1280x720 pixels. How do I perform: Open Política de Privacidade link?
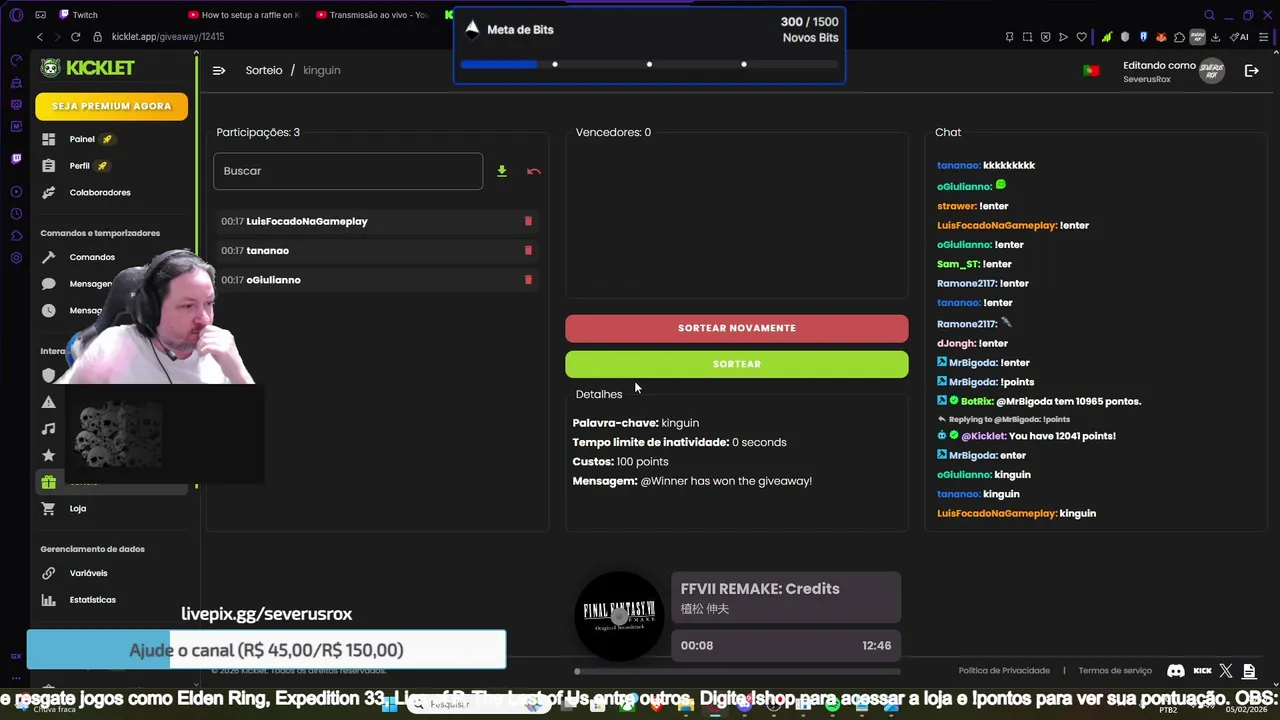(x=1004, y=671)
